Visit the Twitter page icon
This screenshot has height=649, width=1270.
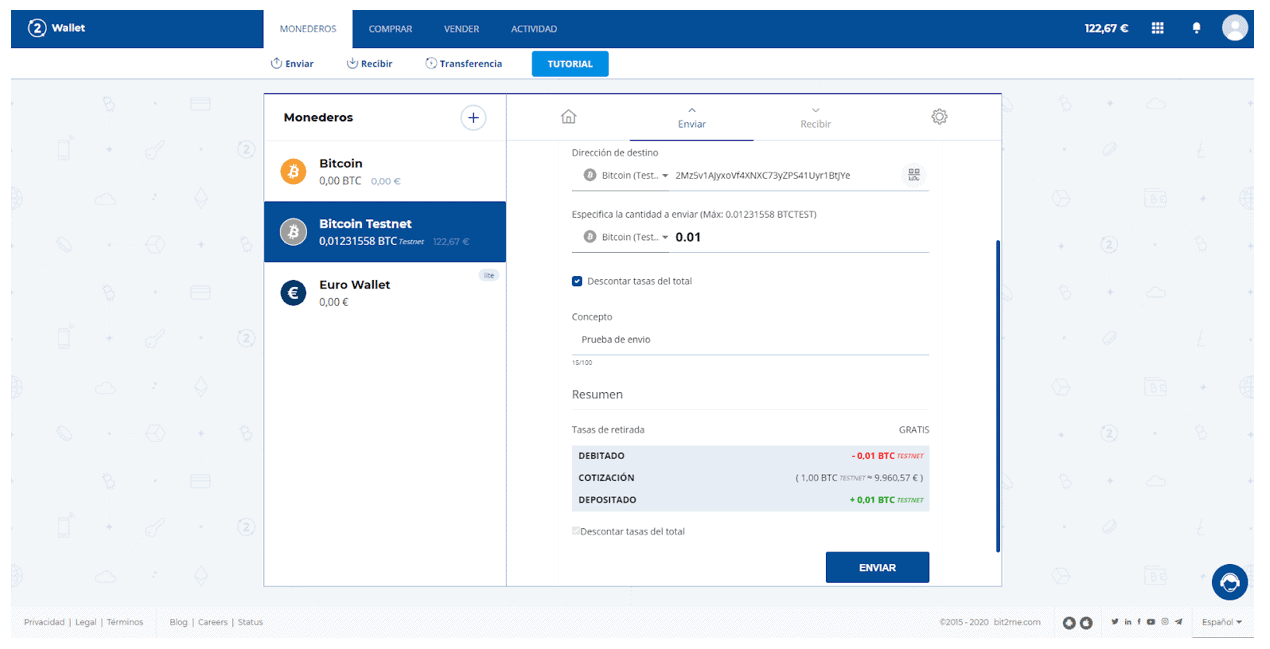point(1115,622)
